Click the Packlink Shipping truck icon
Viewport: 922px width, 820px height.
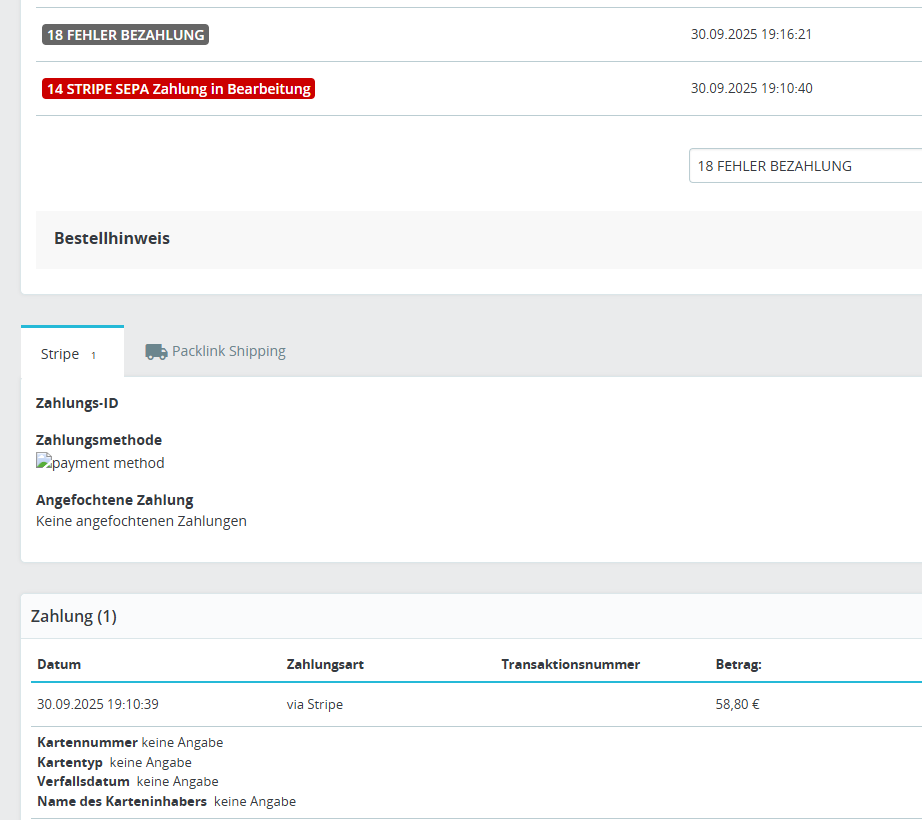(156, 352)
